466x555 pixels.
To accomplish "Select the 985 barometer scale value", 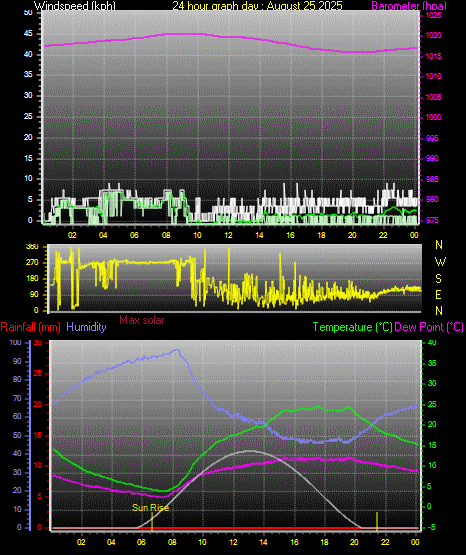I will point(432,179).
